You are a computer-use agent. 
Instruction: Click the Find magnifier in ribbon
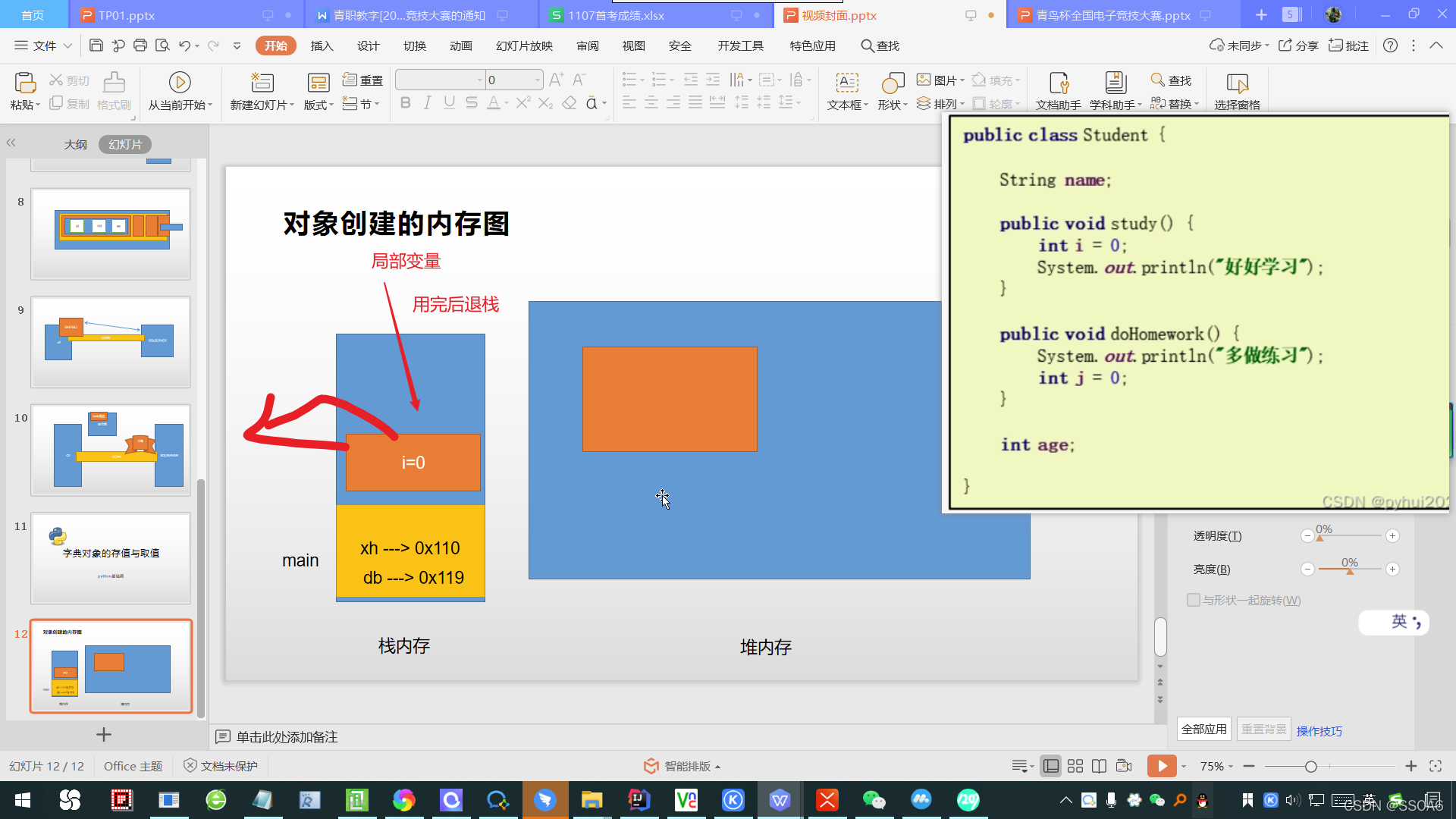point(1157,80)
